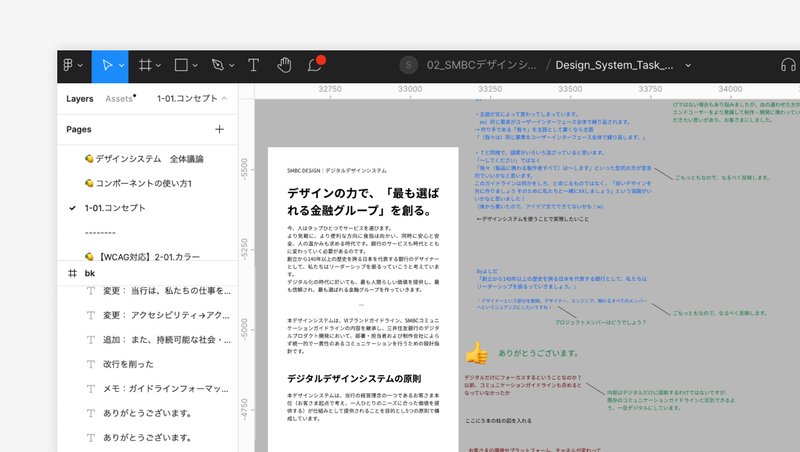Open page 【WCAG対応】2-01.カラー
800x452 pixels.
pyautogui.click(x=142, y=257)
